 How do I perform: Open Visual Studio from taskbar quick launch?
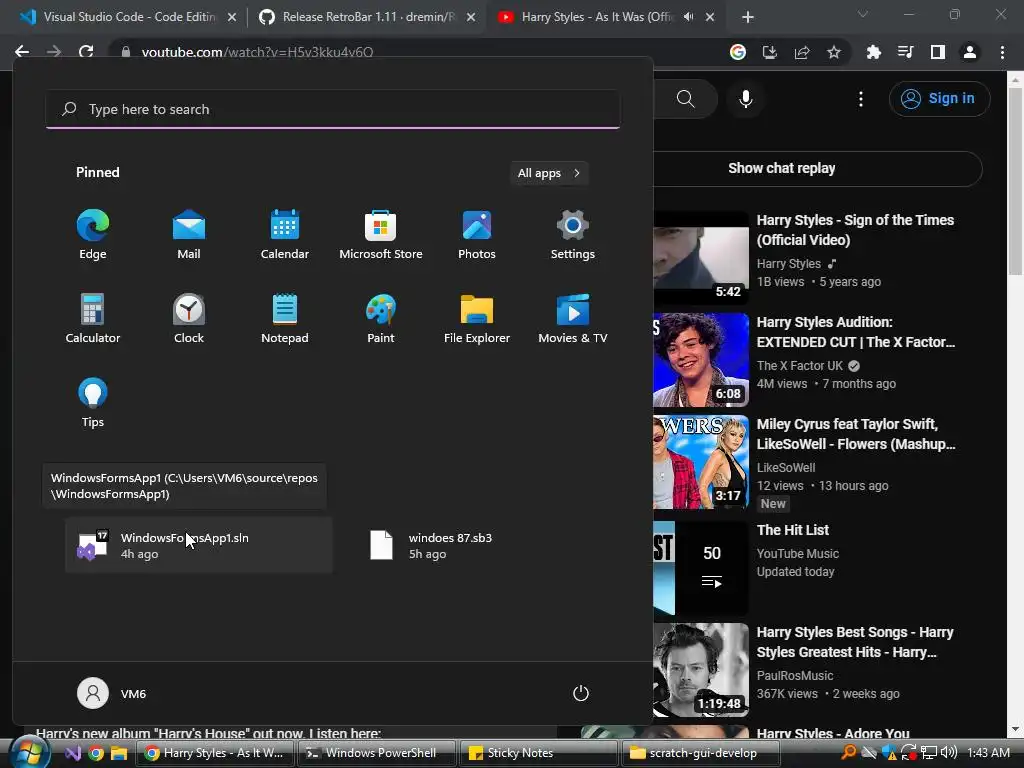[73, 754]
